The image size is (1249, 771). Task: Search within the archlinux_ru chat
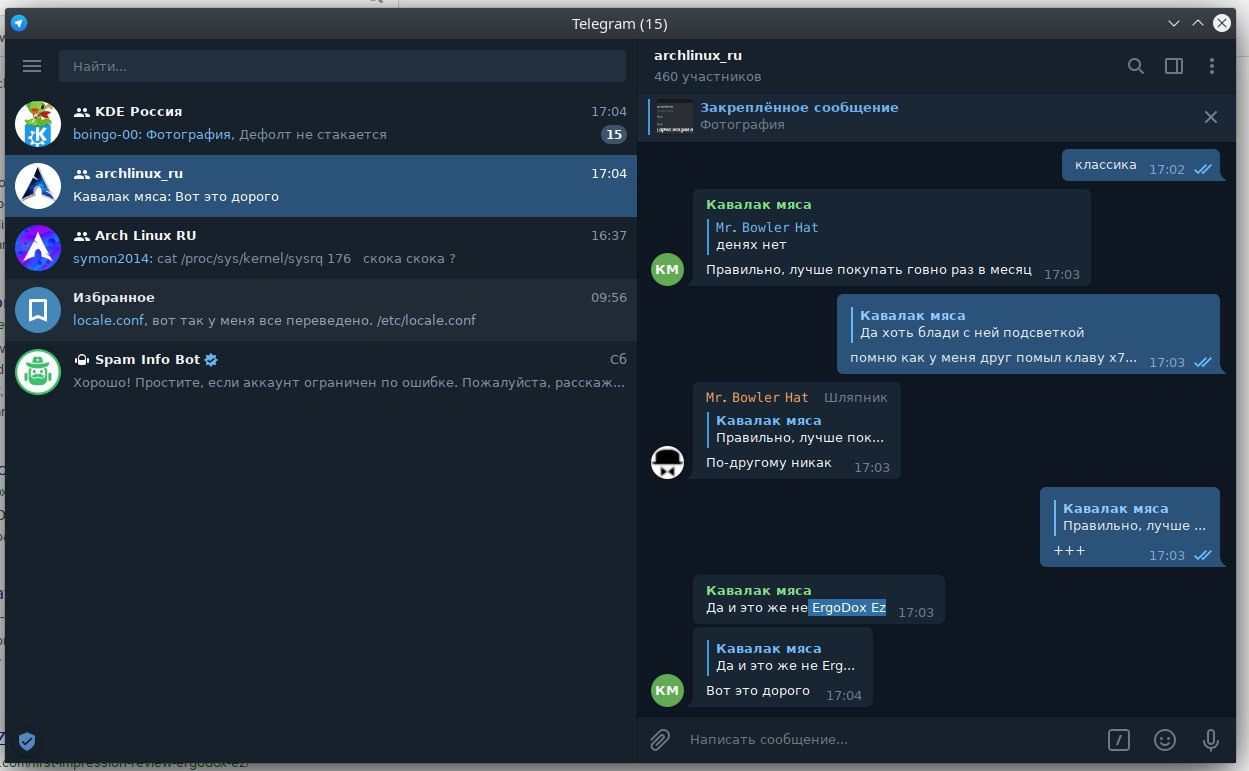click(1136, 66)
